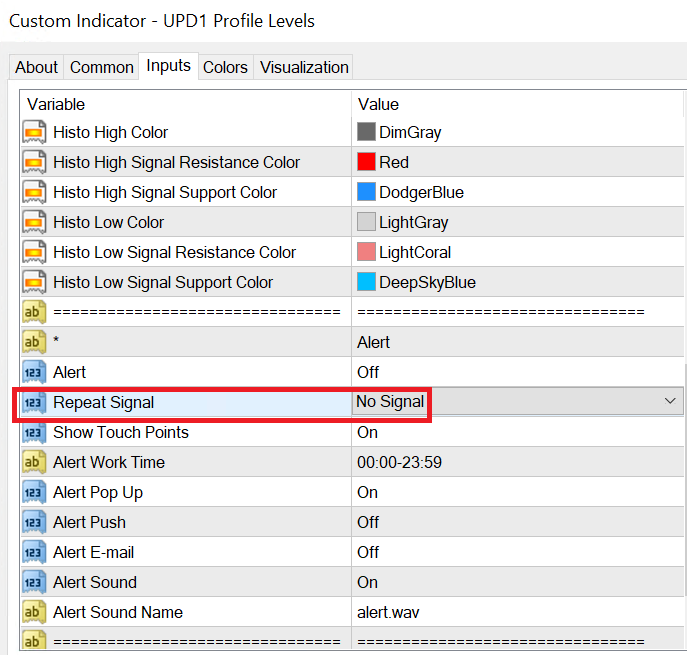Viewport: 687px width, 655px height.
Task: Click the Repeat Signal row icon
Action: tap(34, 402)
